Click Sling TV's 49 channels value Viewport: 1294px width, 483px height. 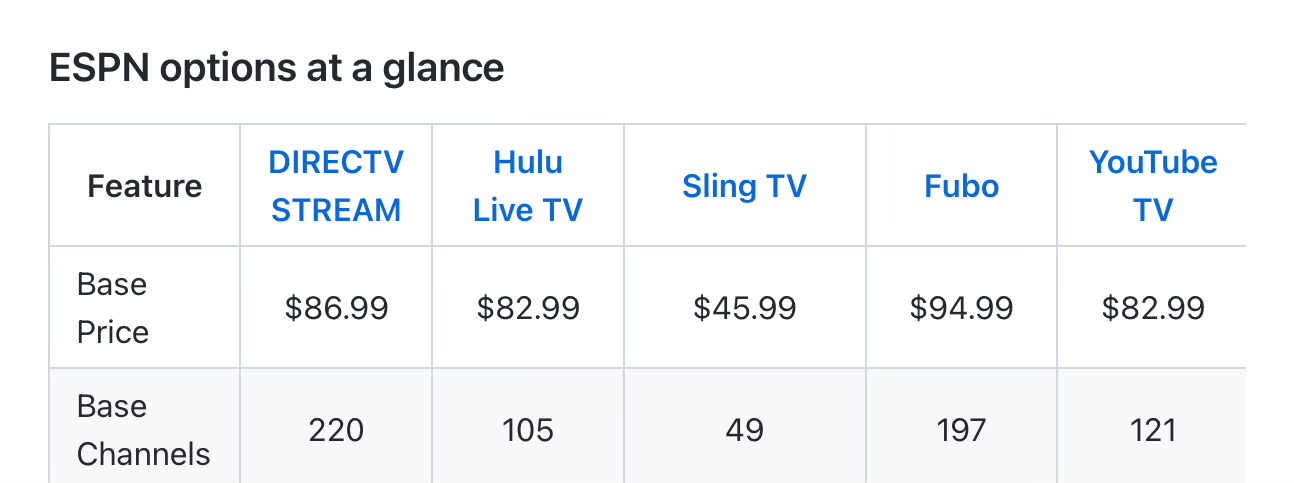744,430
